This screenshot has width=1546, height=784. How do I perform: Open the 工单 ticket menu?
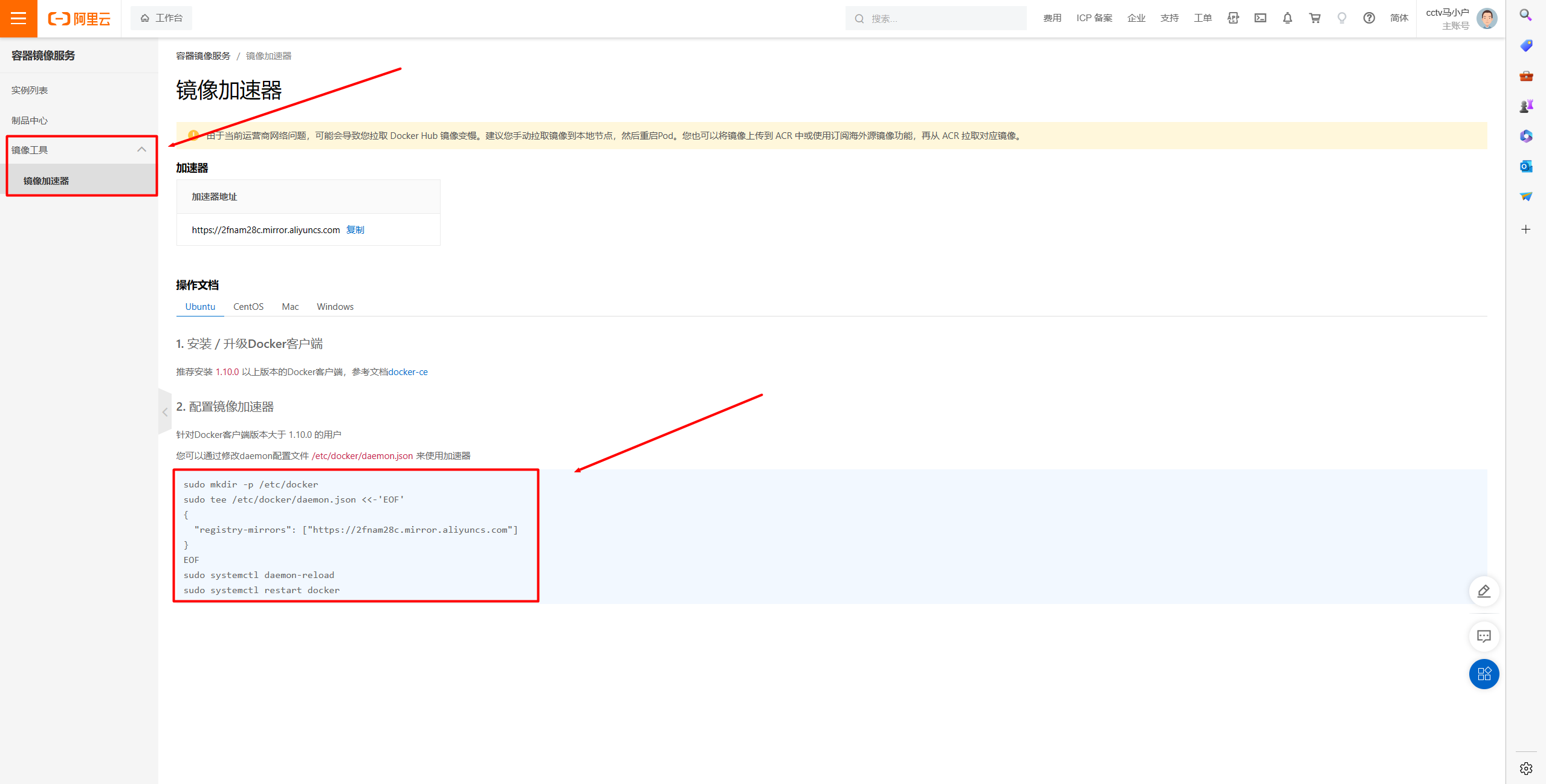click(1203, 18)
